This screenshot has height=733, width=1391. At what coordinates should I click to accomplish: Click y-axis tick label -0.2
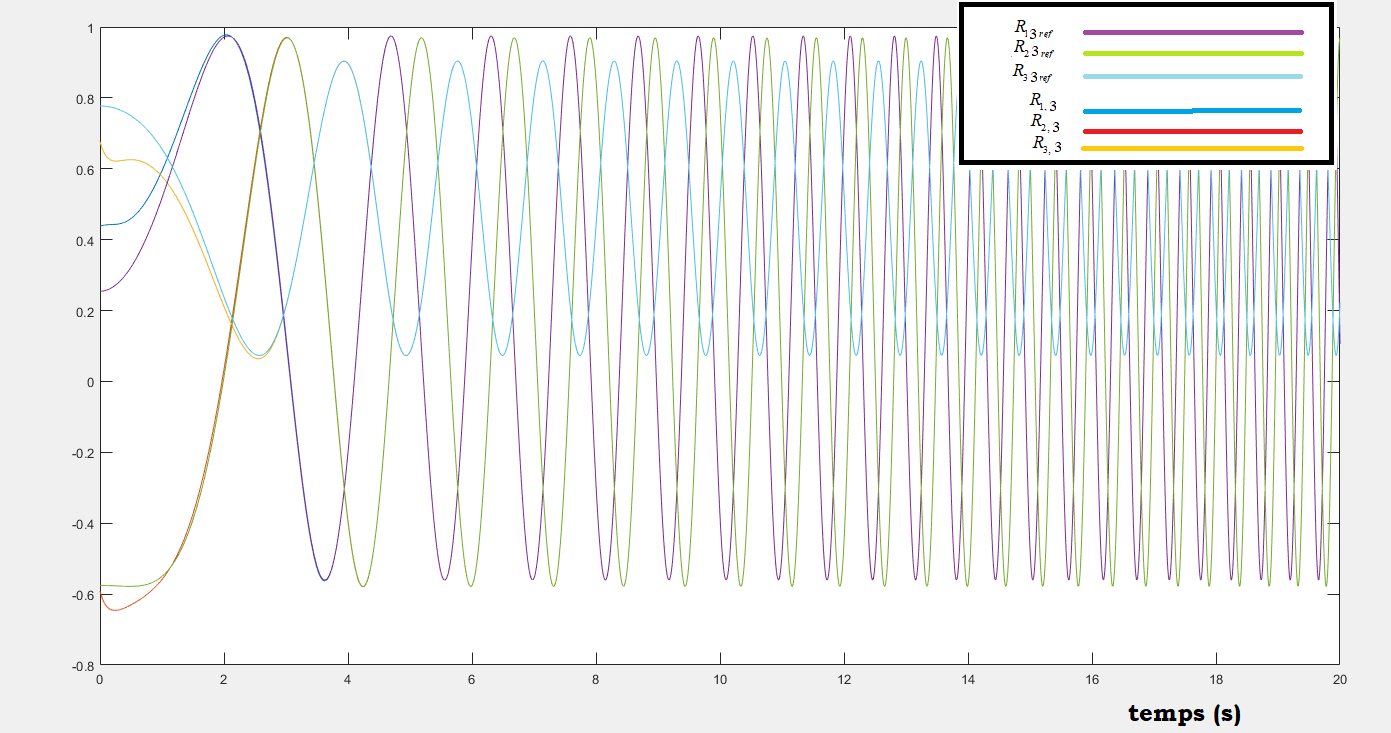[83, 453]
